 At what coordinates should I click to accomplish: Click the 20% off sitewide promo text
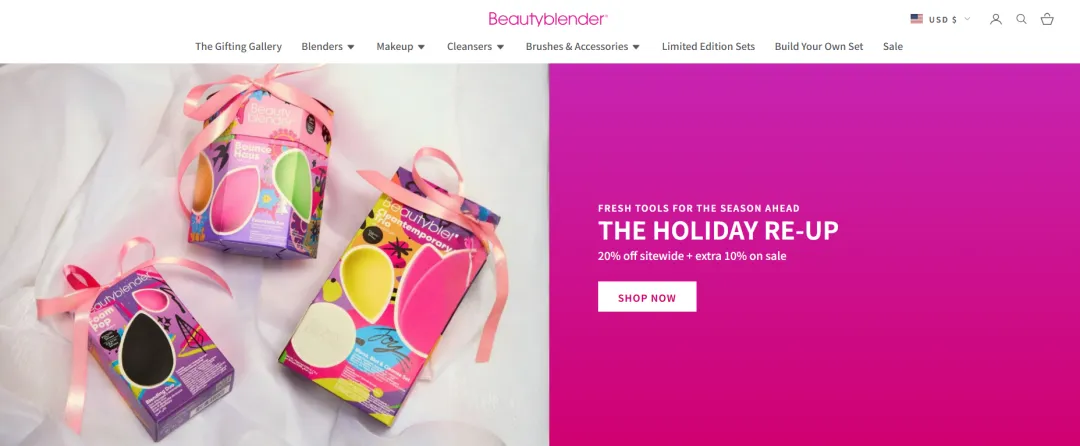click(x=692, y=256)
